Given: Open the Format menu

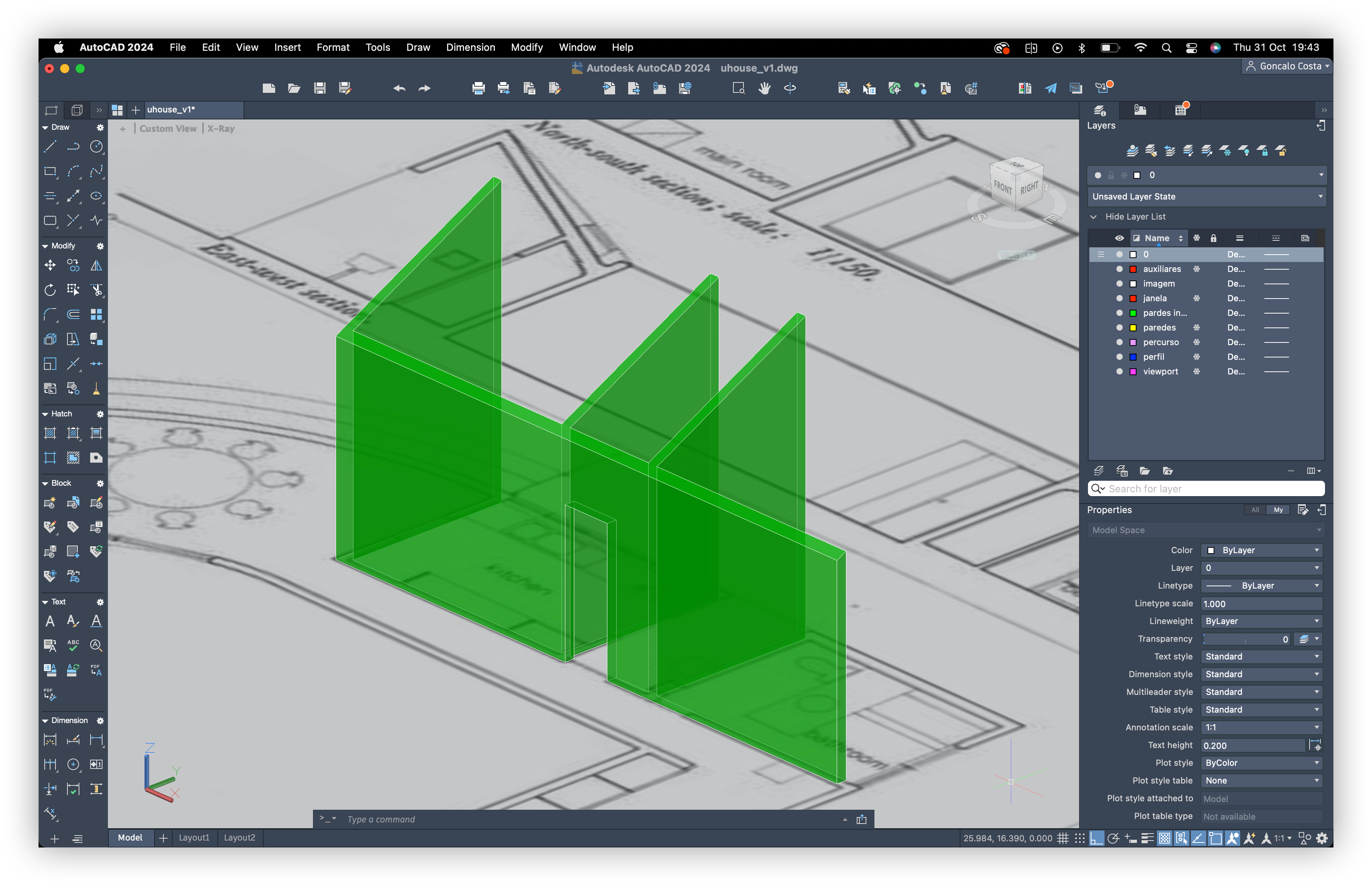Looking at the screenshot, I should tap(333, 47).
